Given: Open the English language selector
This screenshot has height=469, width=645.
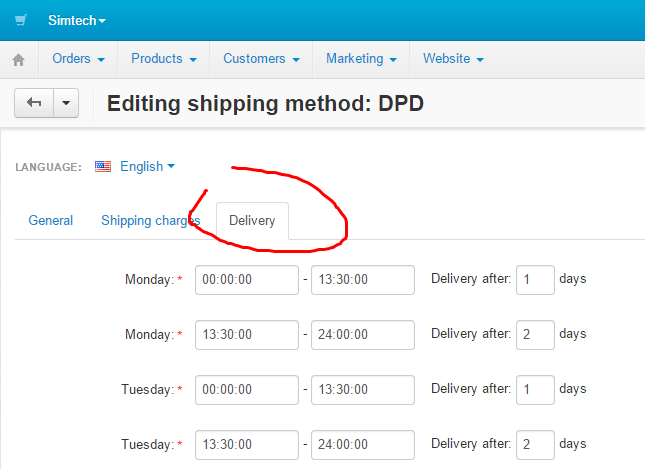Looking at the screenshot, I should click(x=147, y=167).
